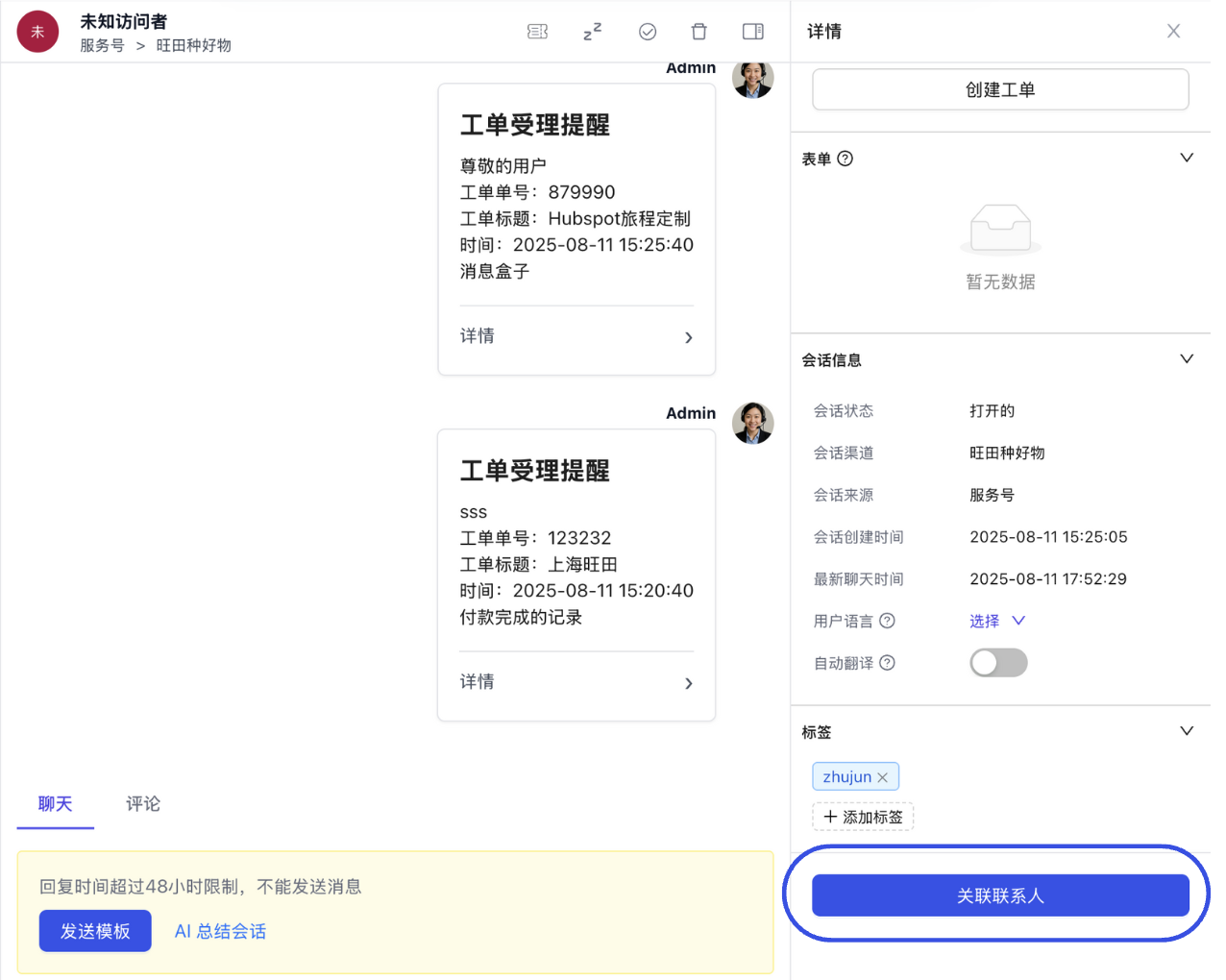Screen dimensions: 1226x980
Task: Enable the 自动翻译 toggle switch
Action: pyautogui.click(x=998, y=662)
